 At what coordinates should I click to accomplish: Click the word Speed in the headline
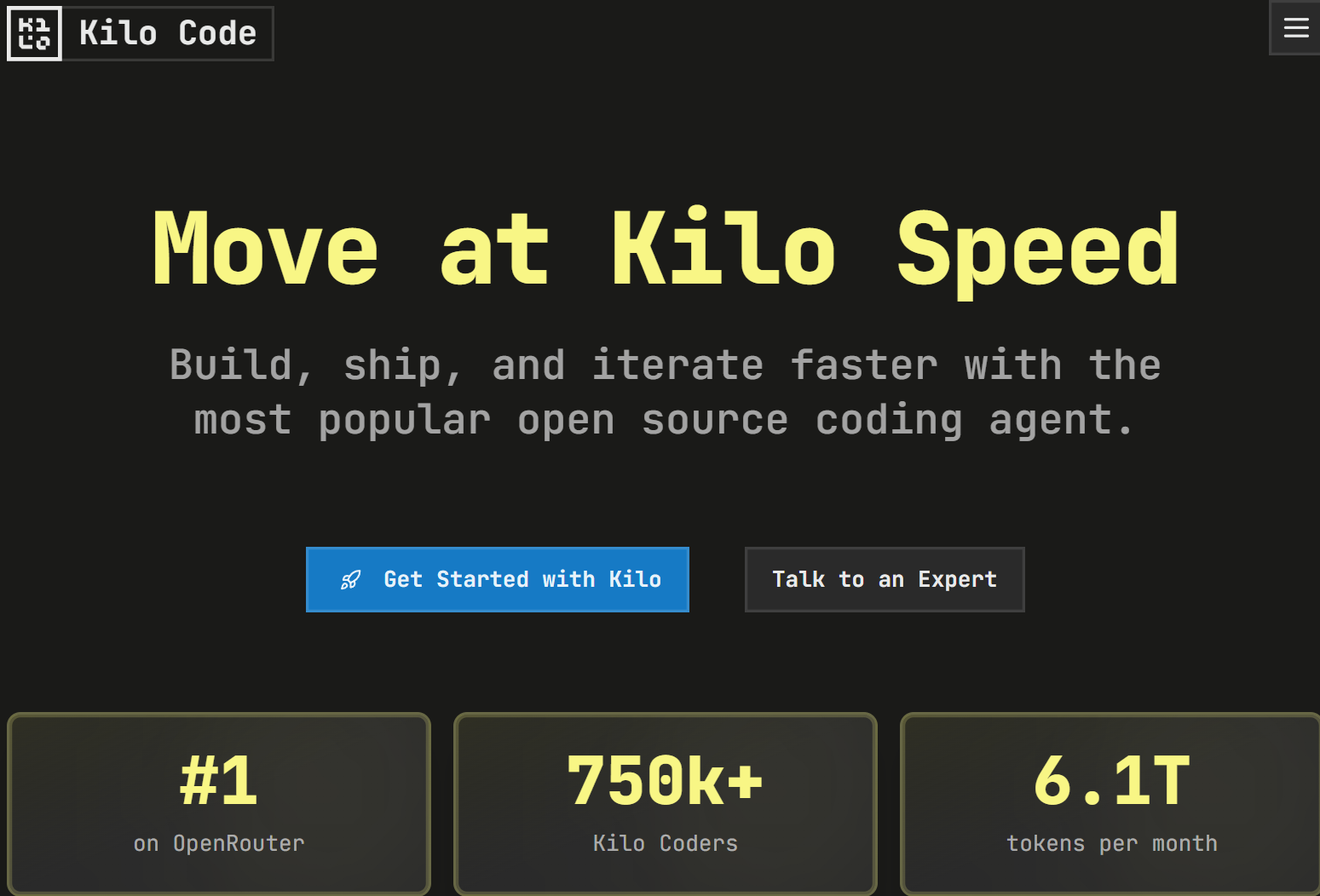[1037, 250]
